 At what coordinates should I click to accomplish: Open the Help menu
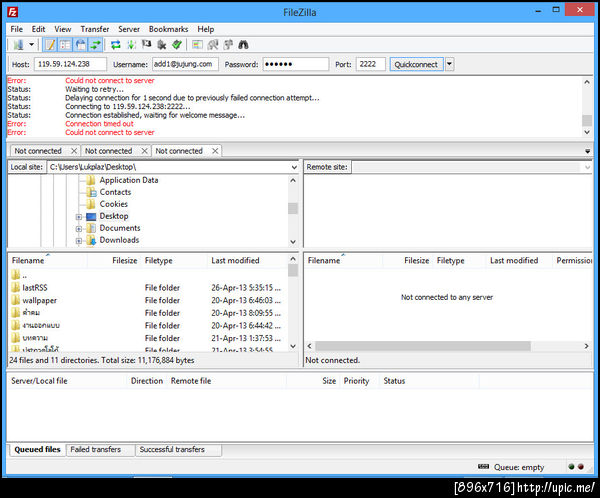tap(205, 29)
